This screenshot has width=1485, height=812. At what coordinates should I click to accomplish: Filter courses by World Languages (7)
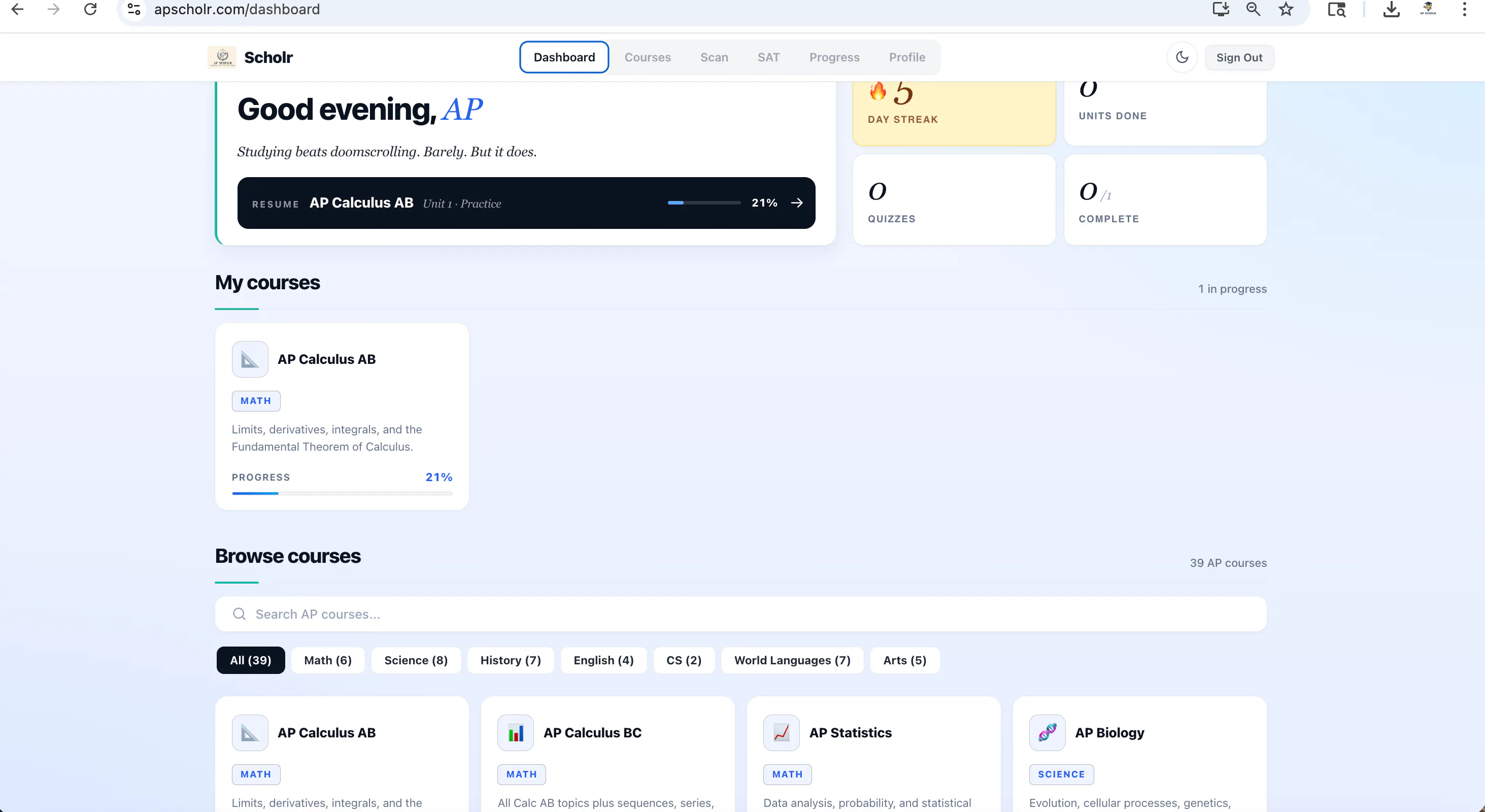coord(793,660)
